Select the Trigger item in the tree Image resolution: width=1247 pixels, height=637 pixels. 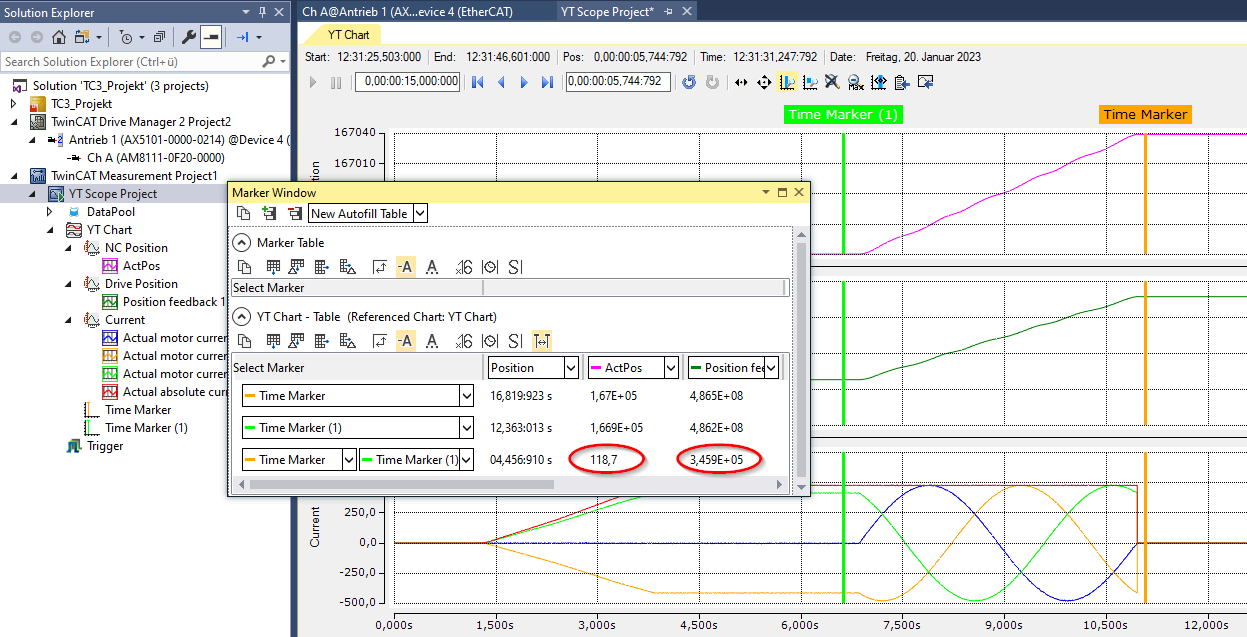105,446
